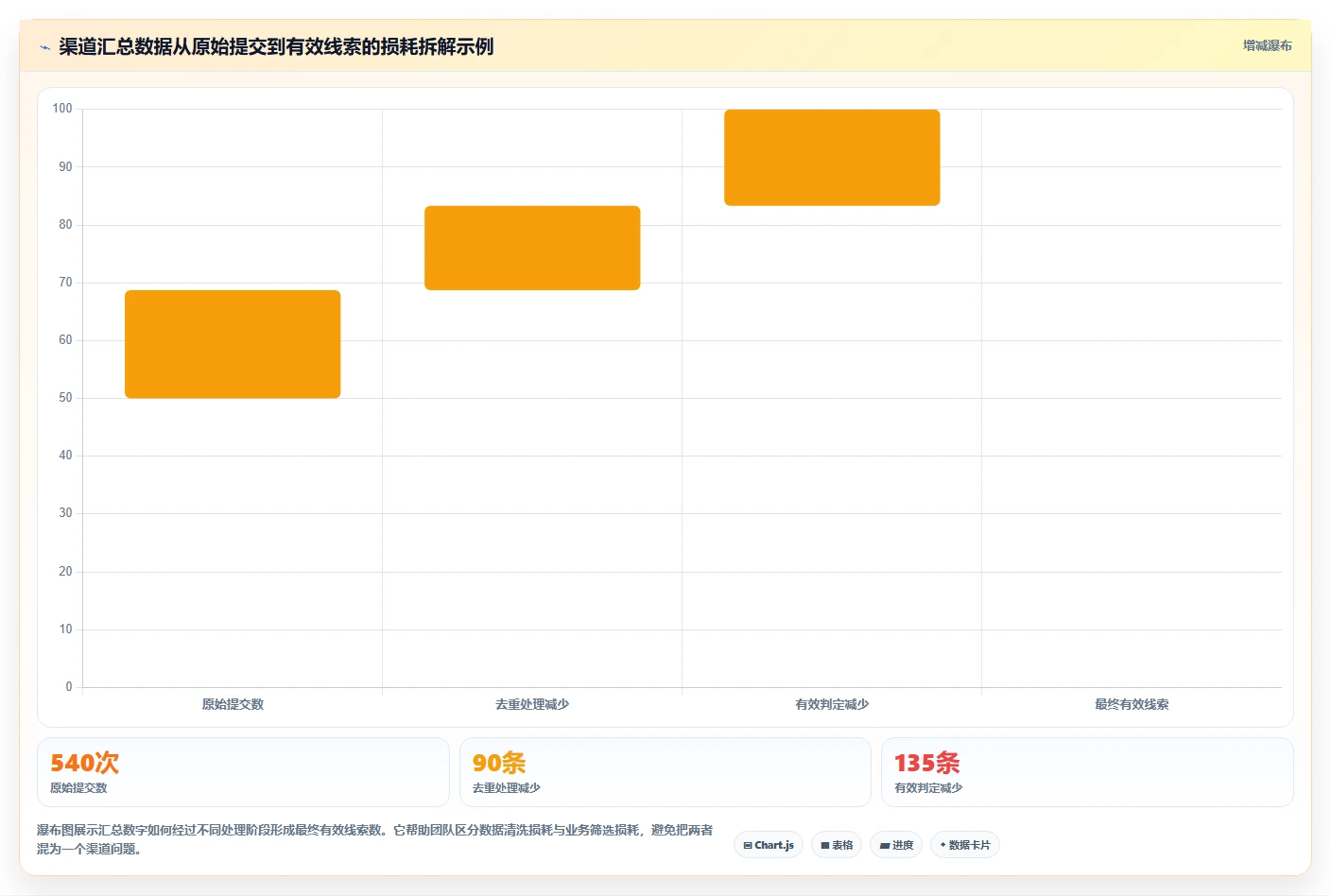Open the 540次 stat card

coord(243,772)
